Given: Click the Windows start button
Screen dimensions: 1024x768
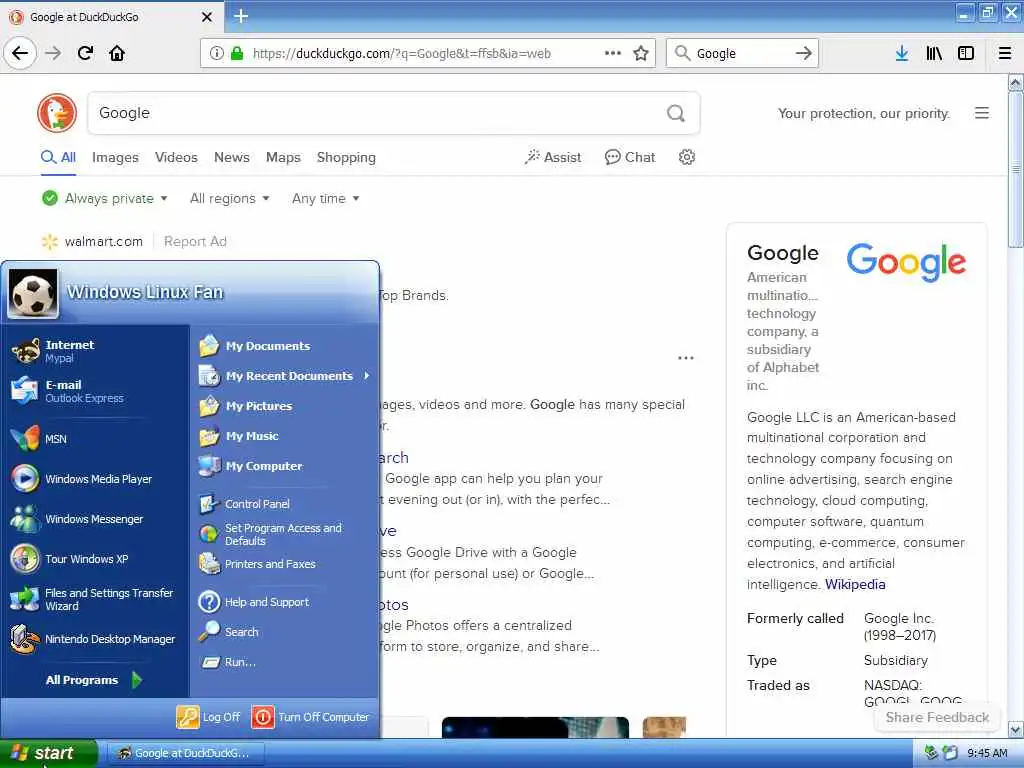Looking at the screenshot, I should pos(48,753).
